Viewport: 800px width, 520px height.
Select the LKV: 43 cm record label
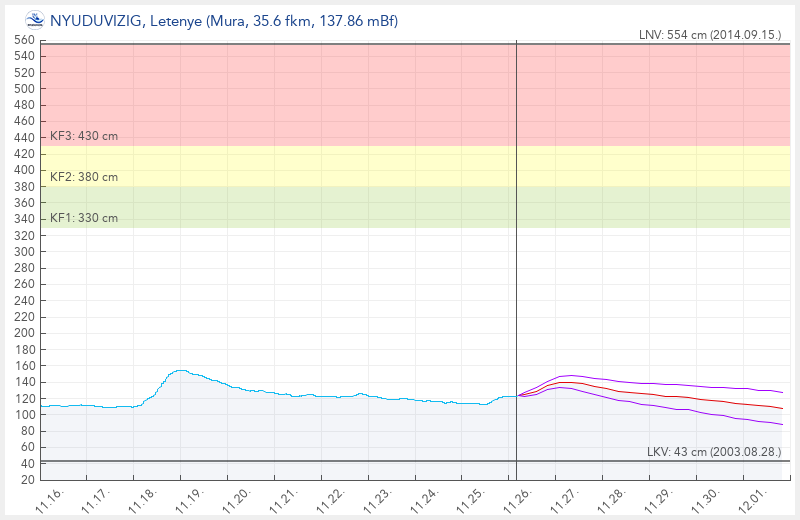pyautogui.click(x=716, y=452)
